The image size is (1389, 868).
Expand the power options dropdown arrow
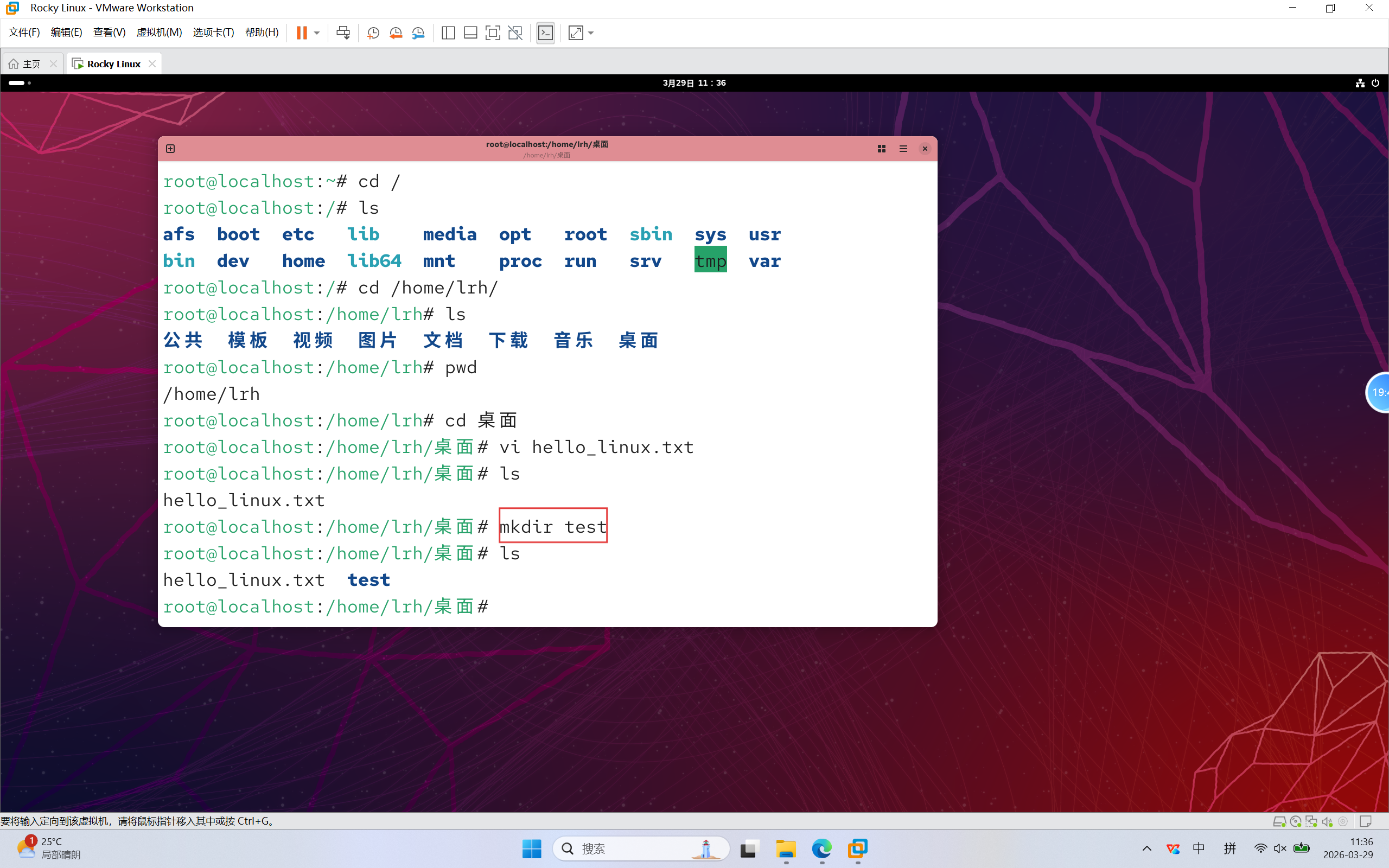317,33
